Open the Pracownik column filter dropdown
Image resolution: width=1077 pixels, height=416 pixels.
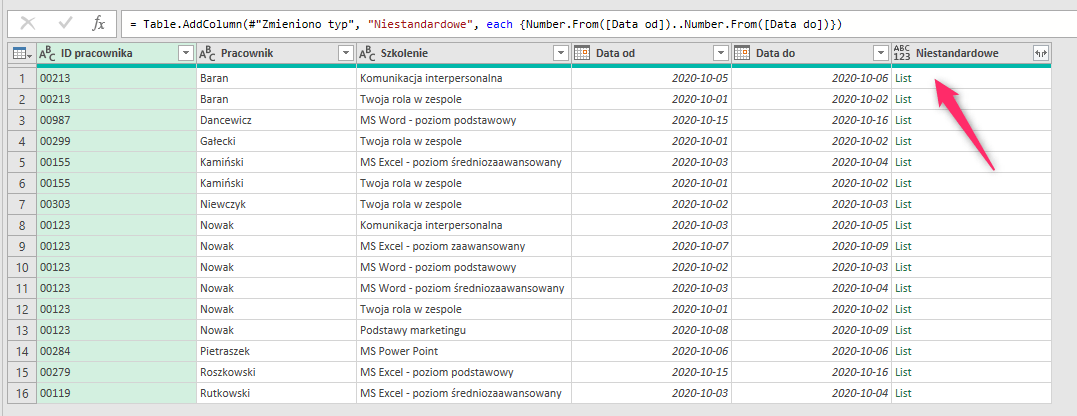click(x=345, y=54)
